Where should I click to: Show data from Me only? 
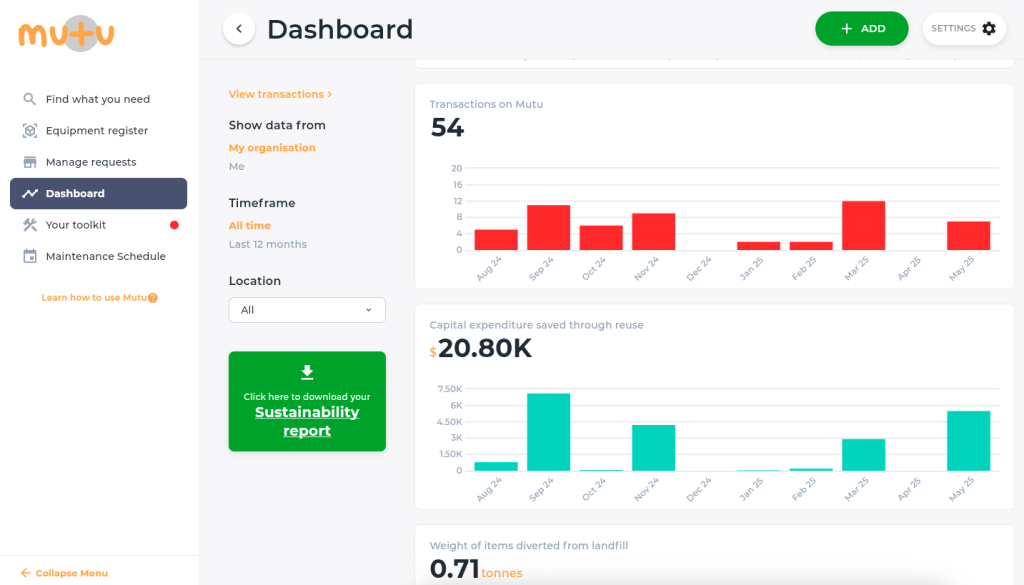tap(236, 166)
